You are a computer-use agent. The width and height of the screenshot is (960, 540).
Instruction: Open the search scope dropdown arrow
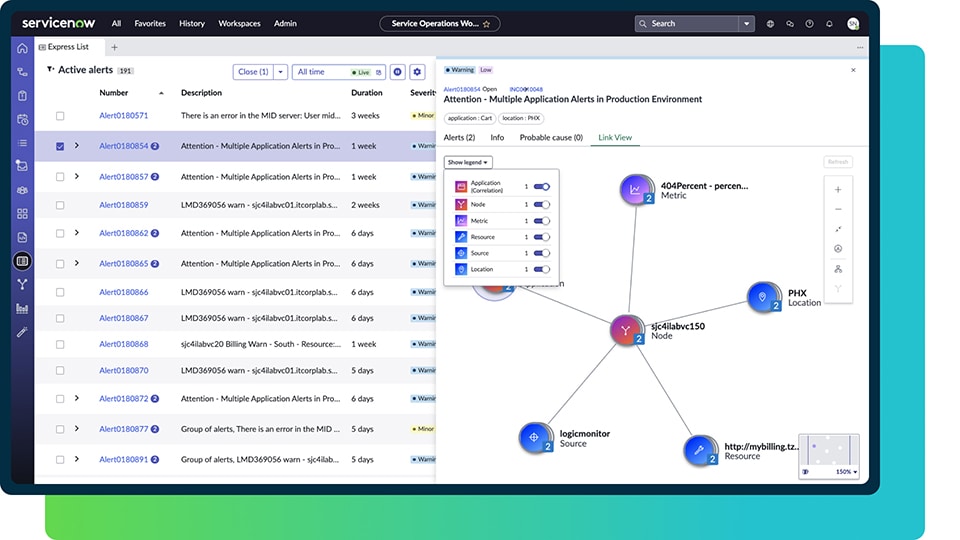tap(746, 24)
